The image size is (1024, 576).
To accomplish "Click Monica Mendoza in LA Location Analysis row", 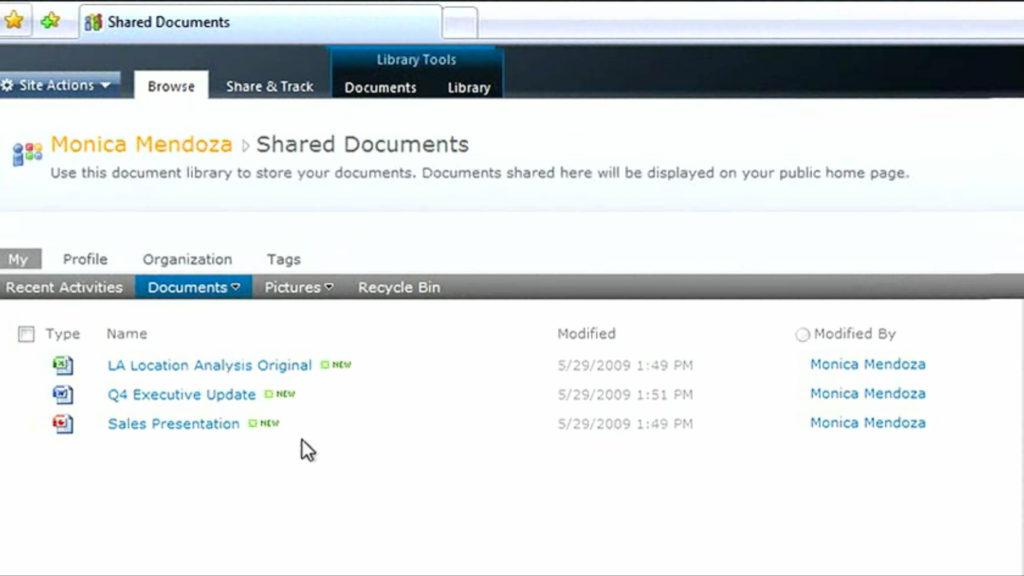I will (x=868, y=364).
